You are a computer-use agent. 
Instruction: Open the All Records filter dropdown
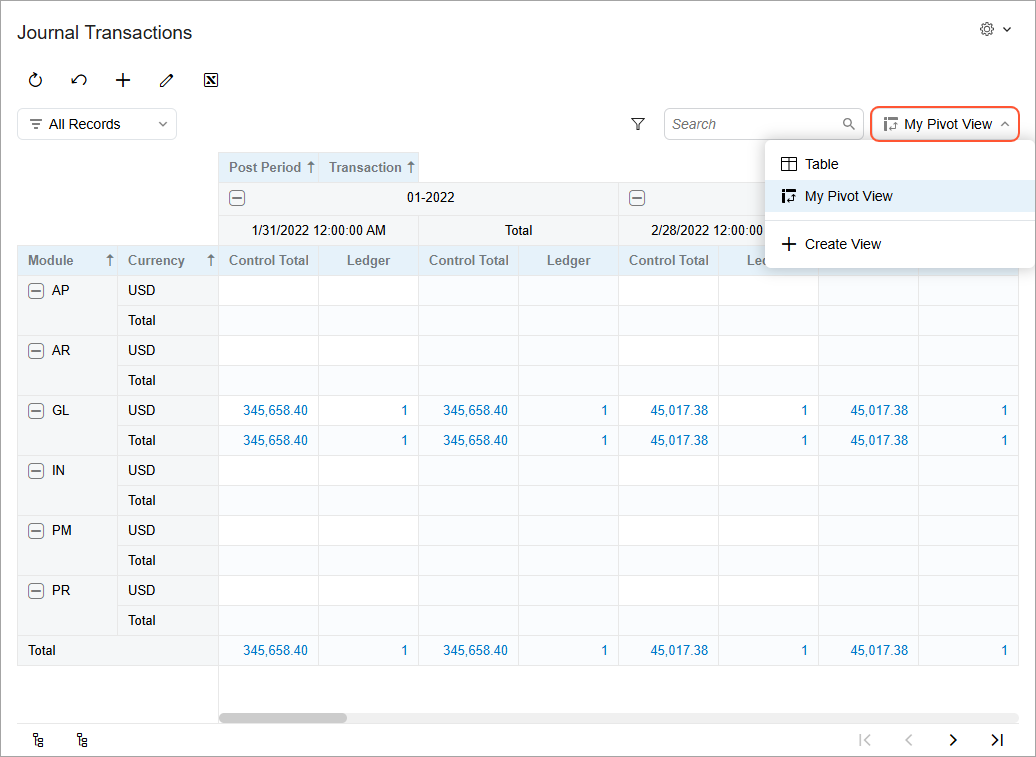[97, 124]
